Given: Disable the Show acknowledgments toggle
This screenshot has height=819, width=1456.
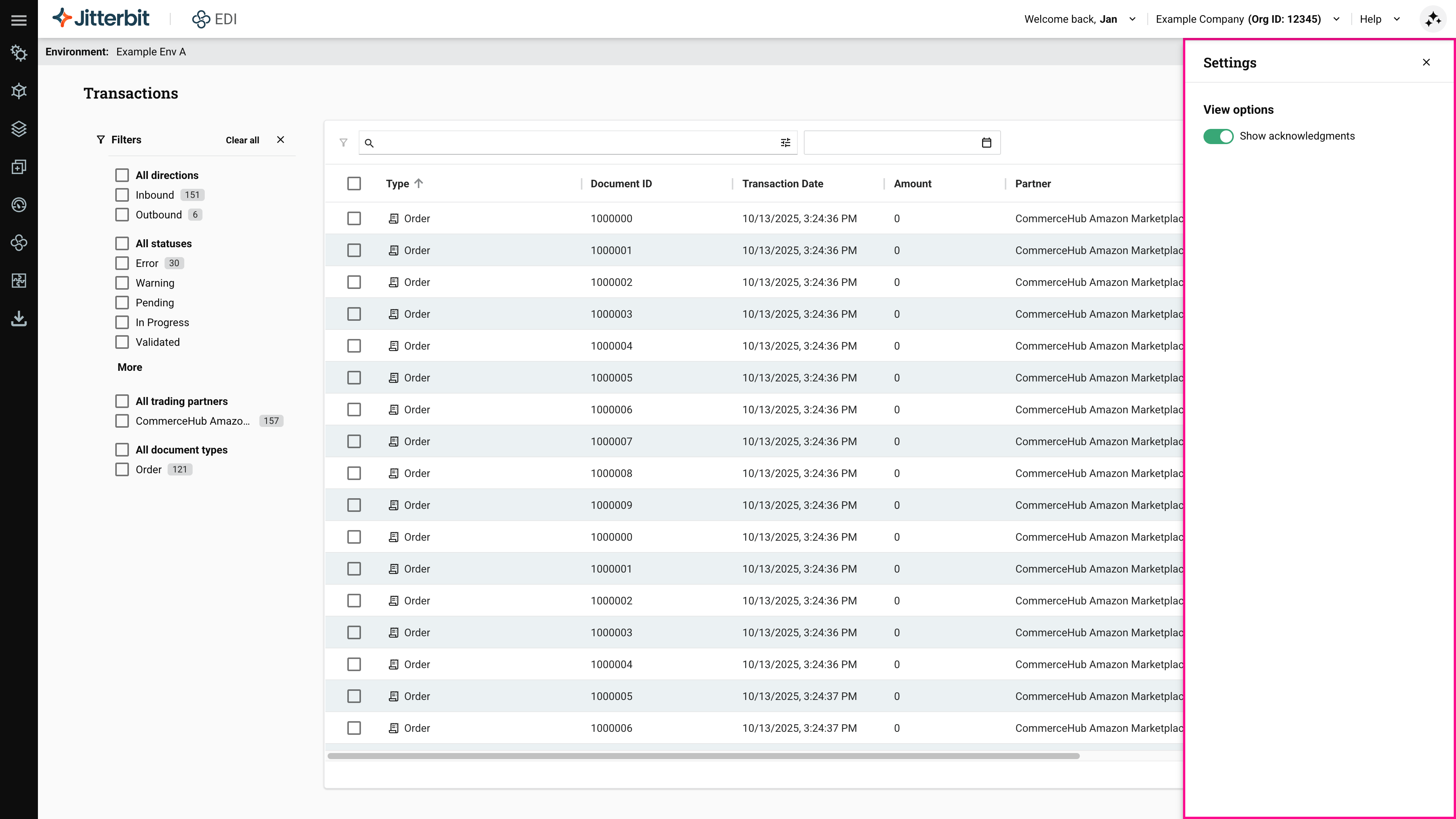Looking at the screenshot, I should (x=1218, y=136).
